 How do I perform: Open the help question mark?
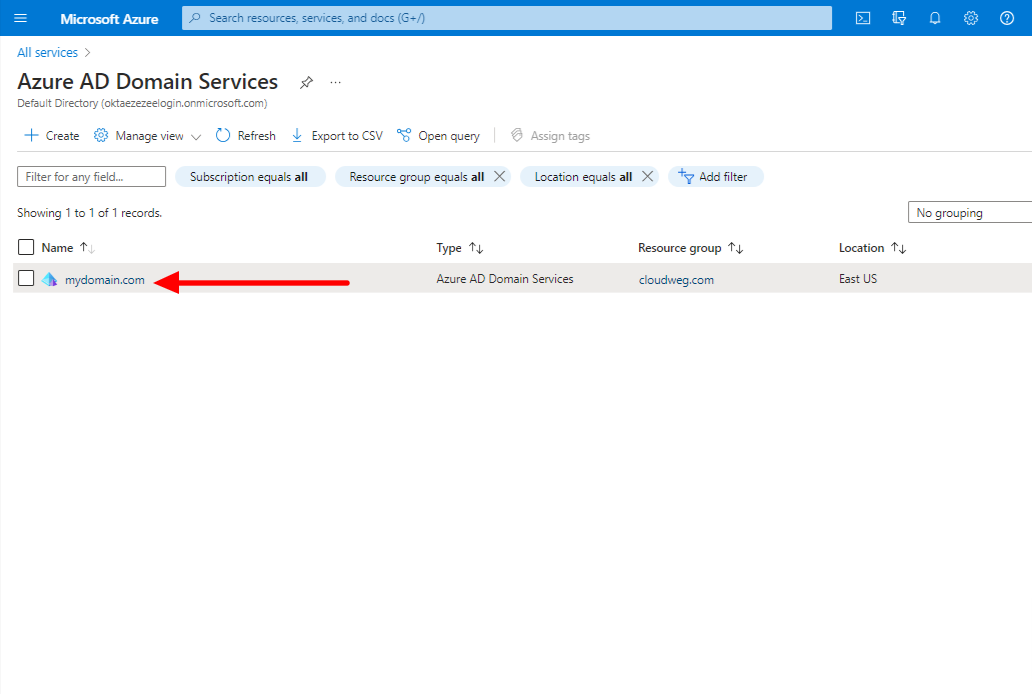[1007, 18]
